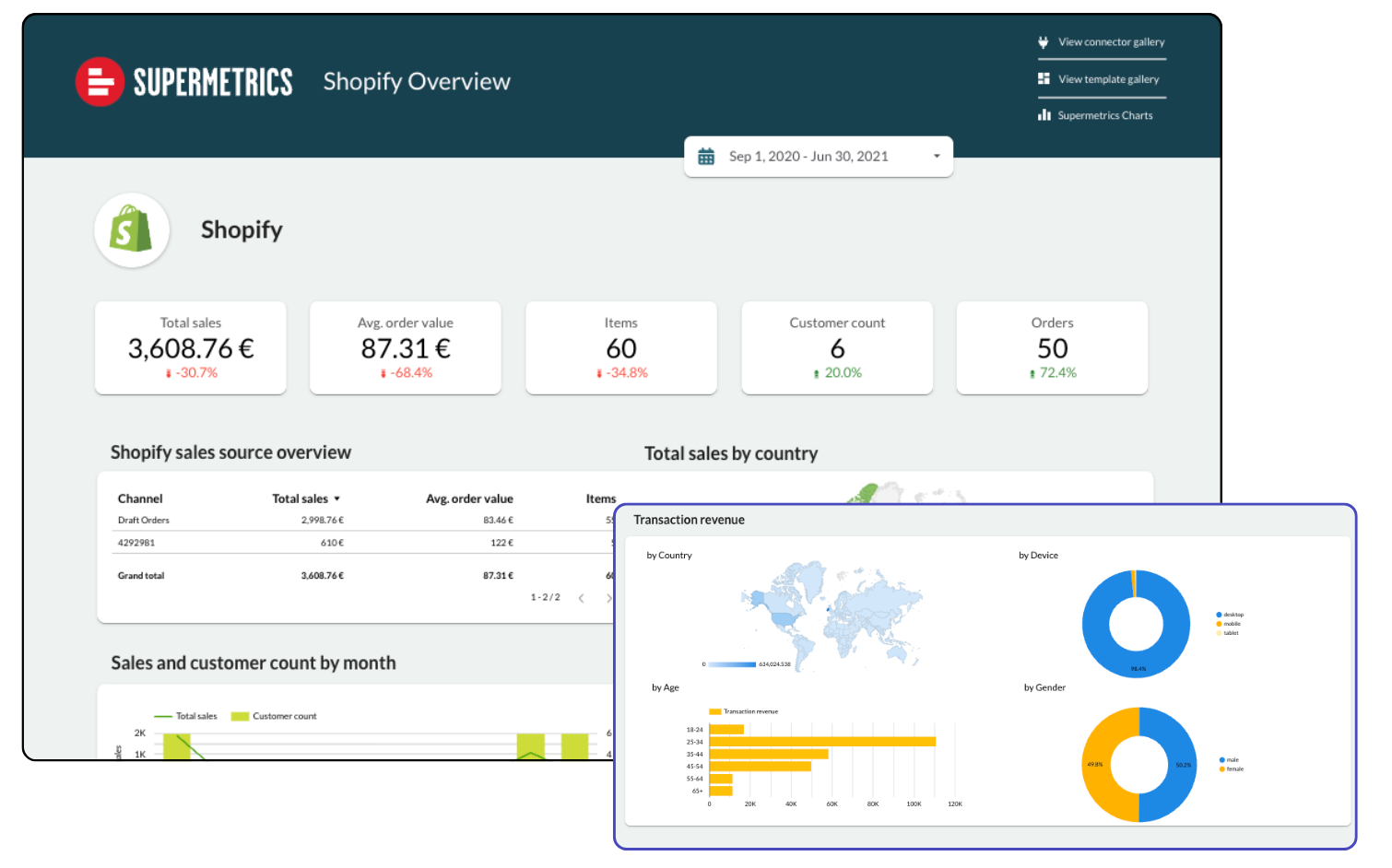Select the Total sales scorecard

tap(191, 347)
